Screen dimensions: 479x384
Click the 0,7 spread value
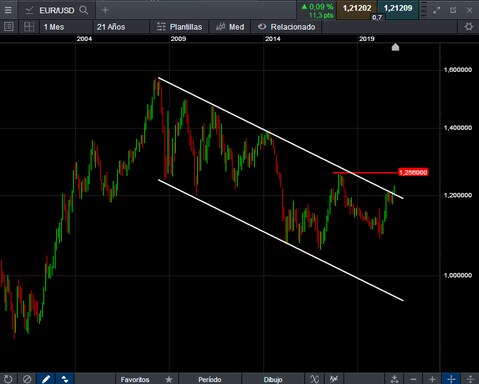tap(377, 17)
